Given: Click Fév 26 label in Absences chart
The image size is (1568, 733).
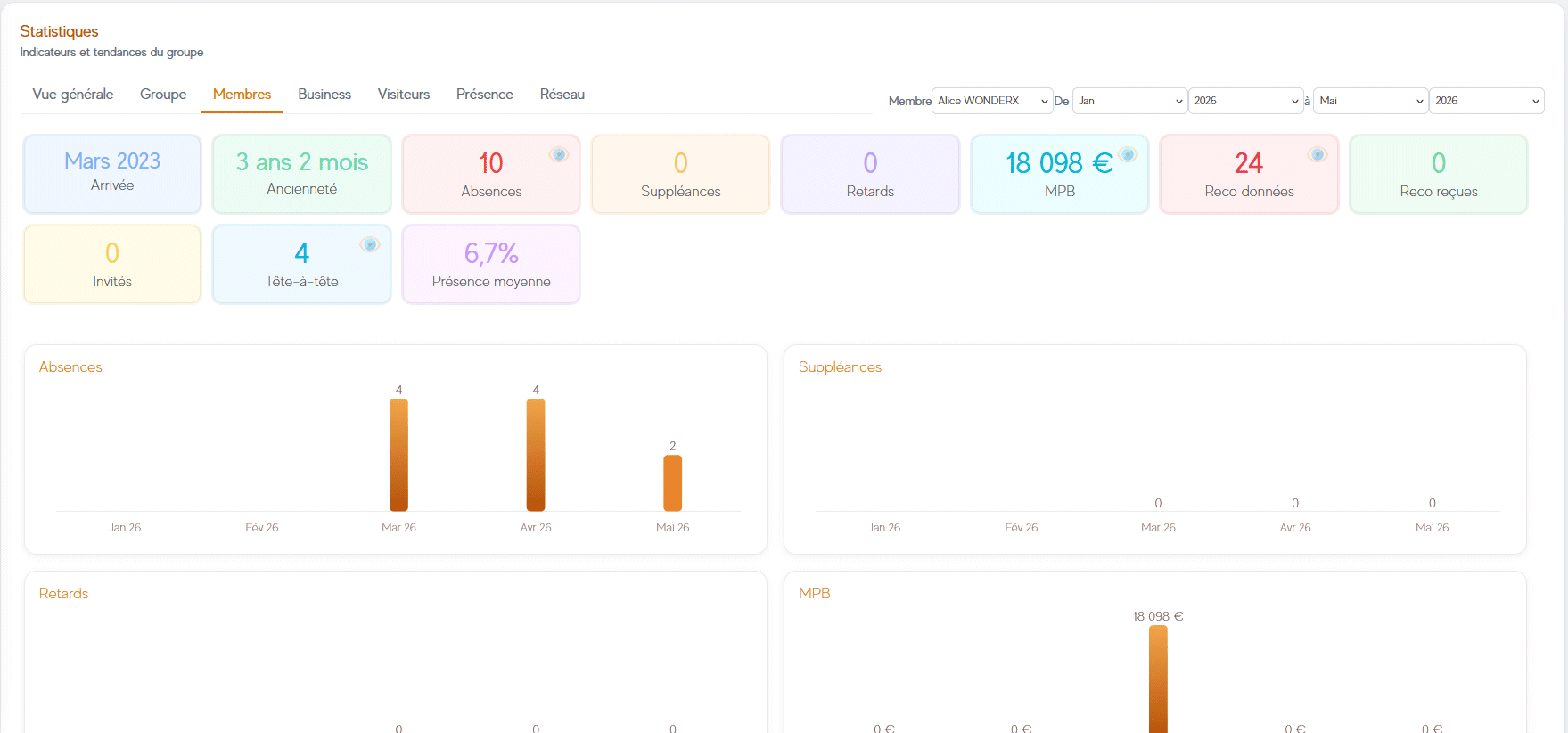Looking at the screenshot, I should coord(262,528).
